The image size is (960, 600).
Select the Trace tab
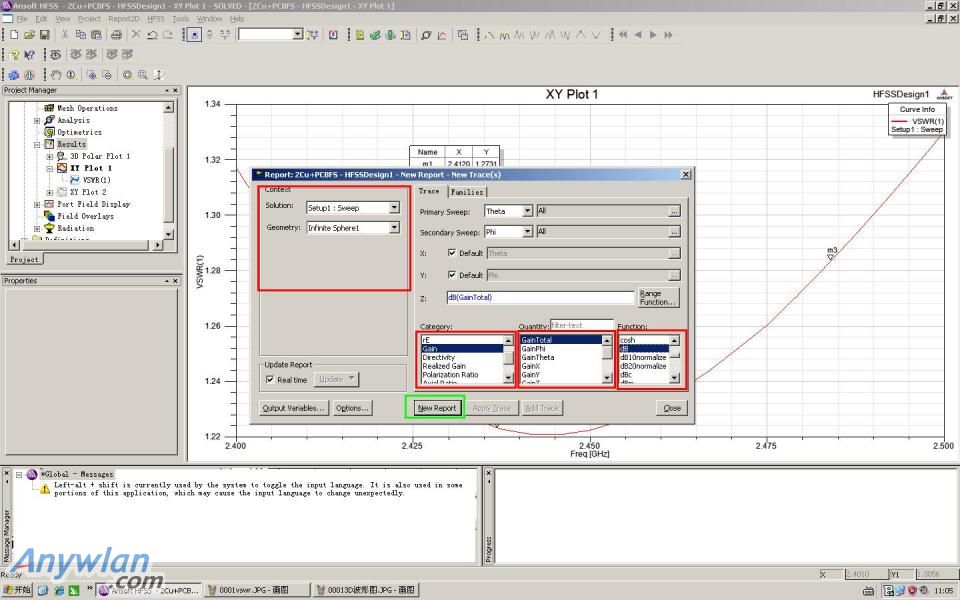pos(429,191)
